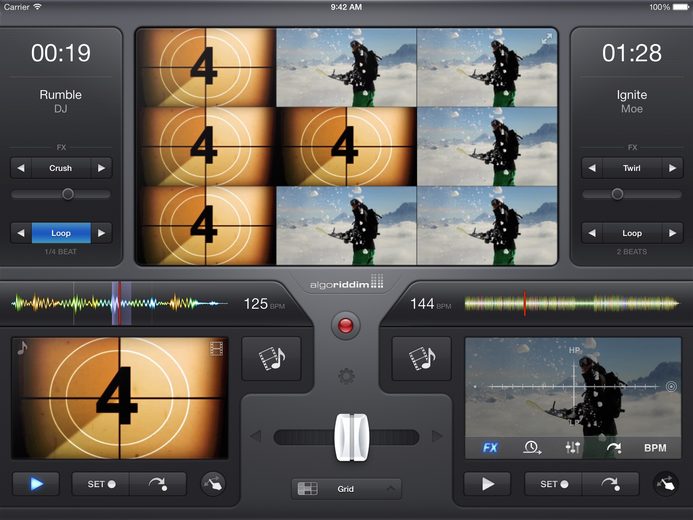Tap the Rumble track title
Image resolution: width=693 pixels, height=520 pixels.
61,95
